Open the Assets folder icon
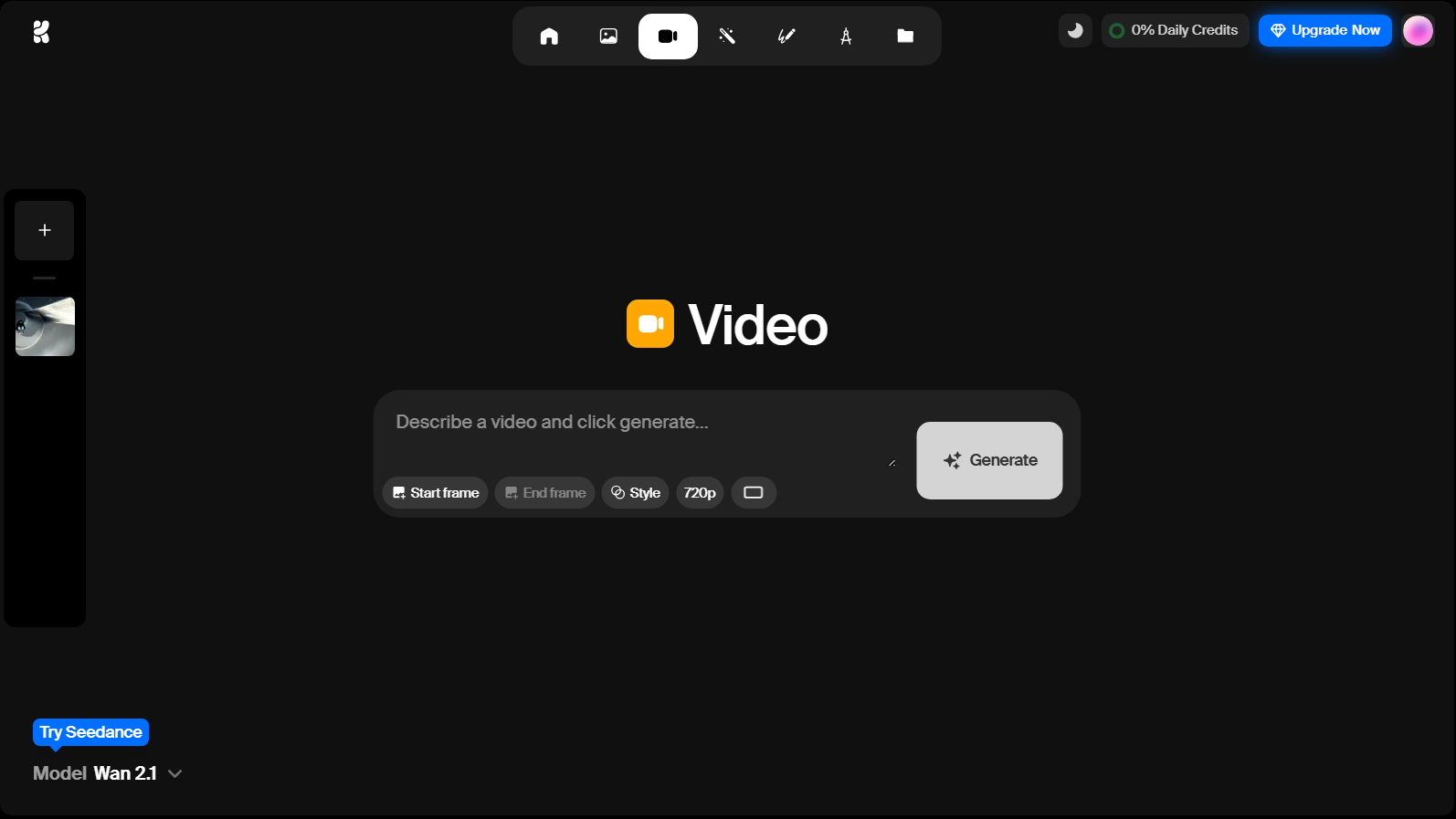This screenshot has height=819, width=1456. tap(905, 37)
